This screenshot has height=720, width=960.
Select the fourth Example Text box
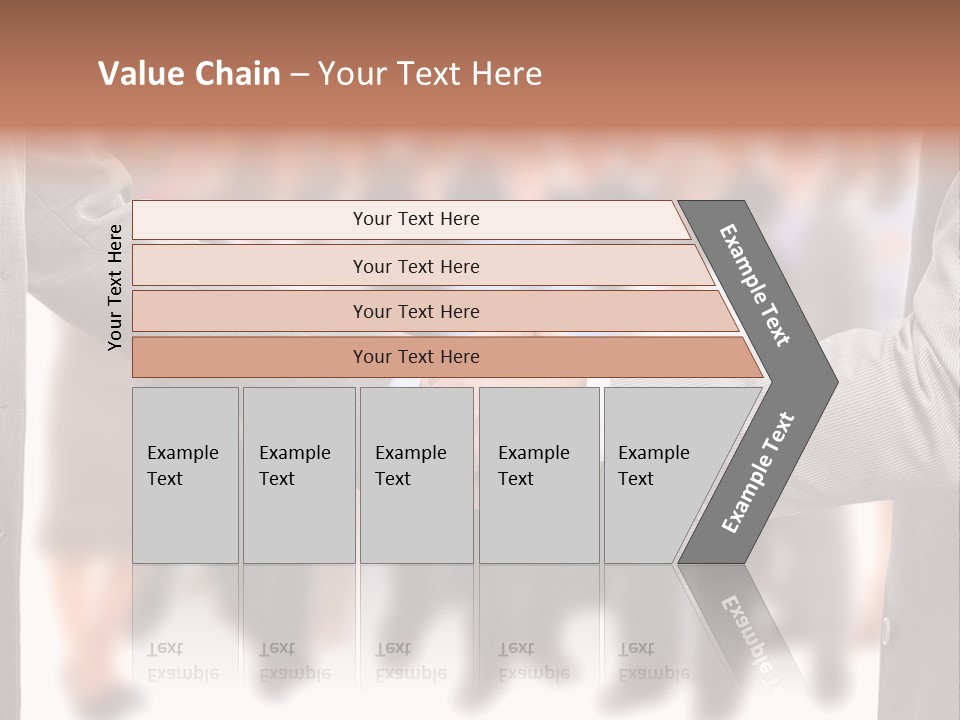(538, 475)
